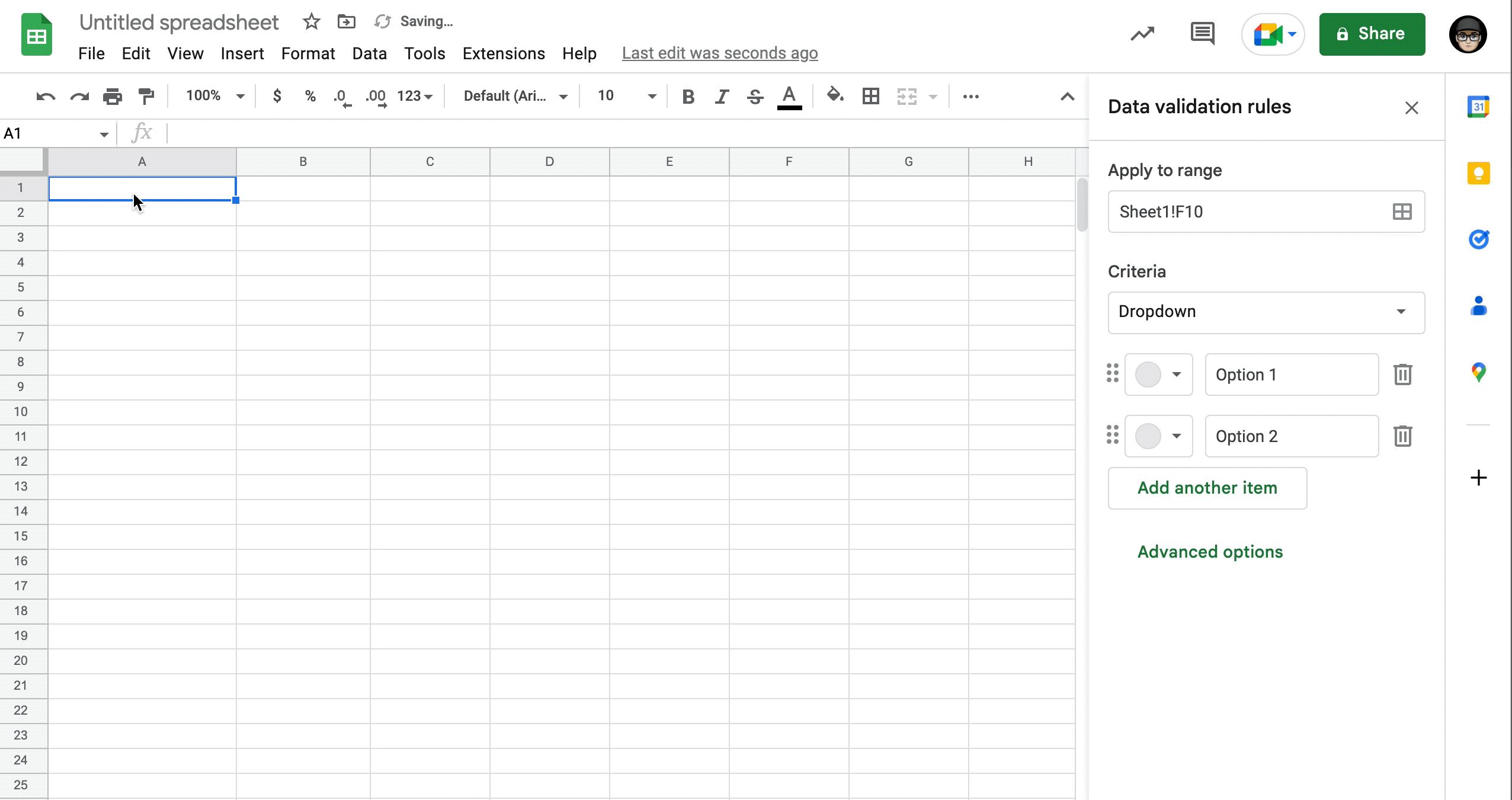The height and width of the screenshot is (800, 1512).
Task: Open the text color picker
Action: click(x=790, y=96)
